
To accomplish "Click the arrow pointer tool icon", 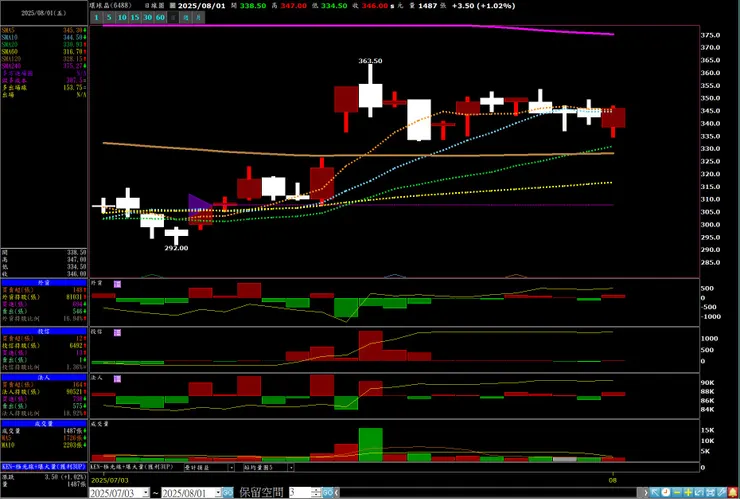I will click(x=655, y=493).
